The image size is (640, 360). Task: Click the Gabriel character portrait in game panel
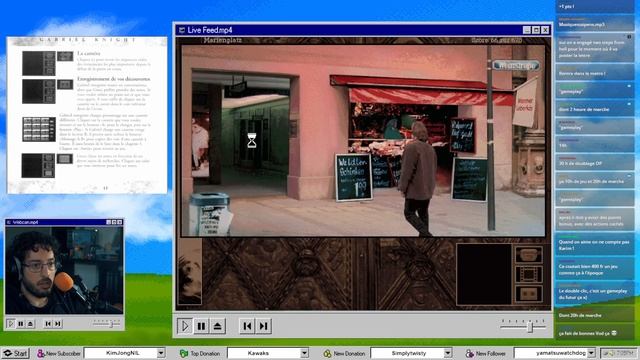[x=190, y=271]
